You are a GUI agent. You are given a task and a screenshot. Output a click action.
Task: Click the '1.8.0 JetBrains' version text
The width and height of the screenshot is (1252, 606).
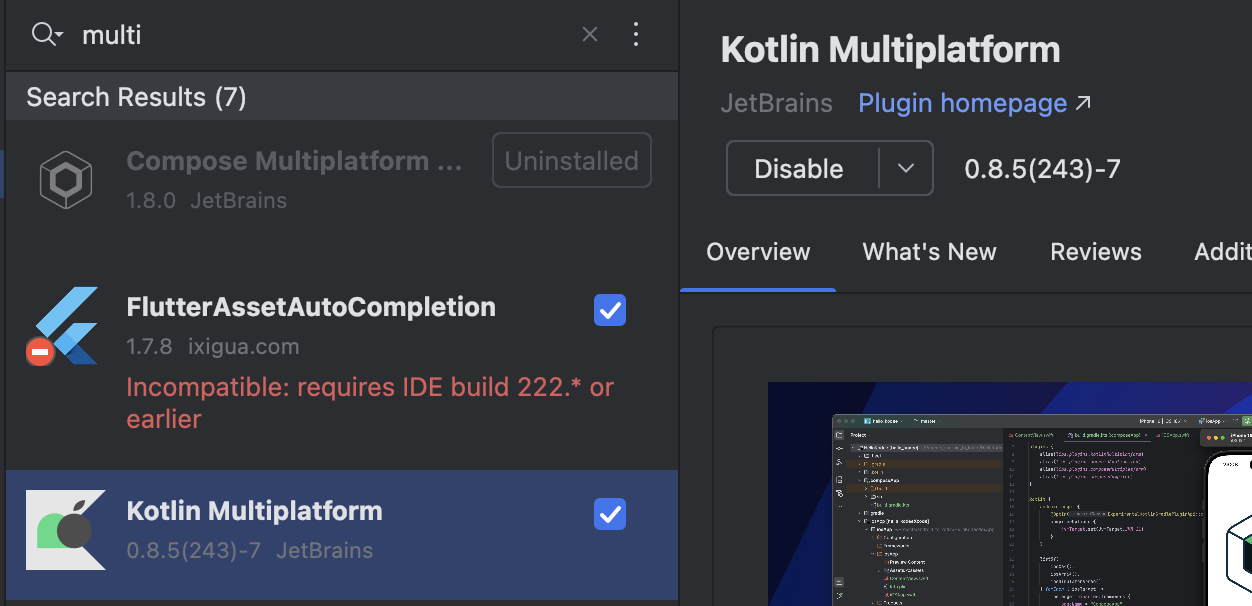point(207,200)
